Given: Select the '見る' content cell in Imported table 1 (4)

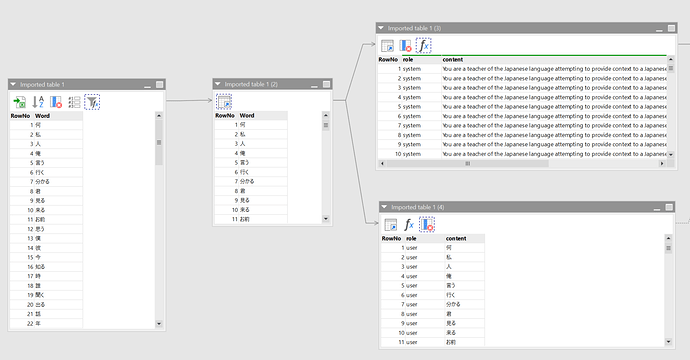Looking at the screenshot, I should click(x=465, y=323).
